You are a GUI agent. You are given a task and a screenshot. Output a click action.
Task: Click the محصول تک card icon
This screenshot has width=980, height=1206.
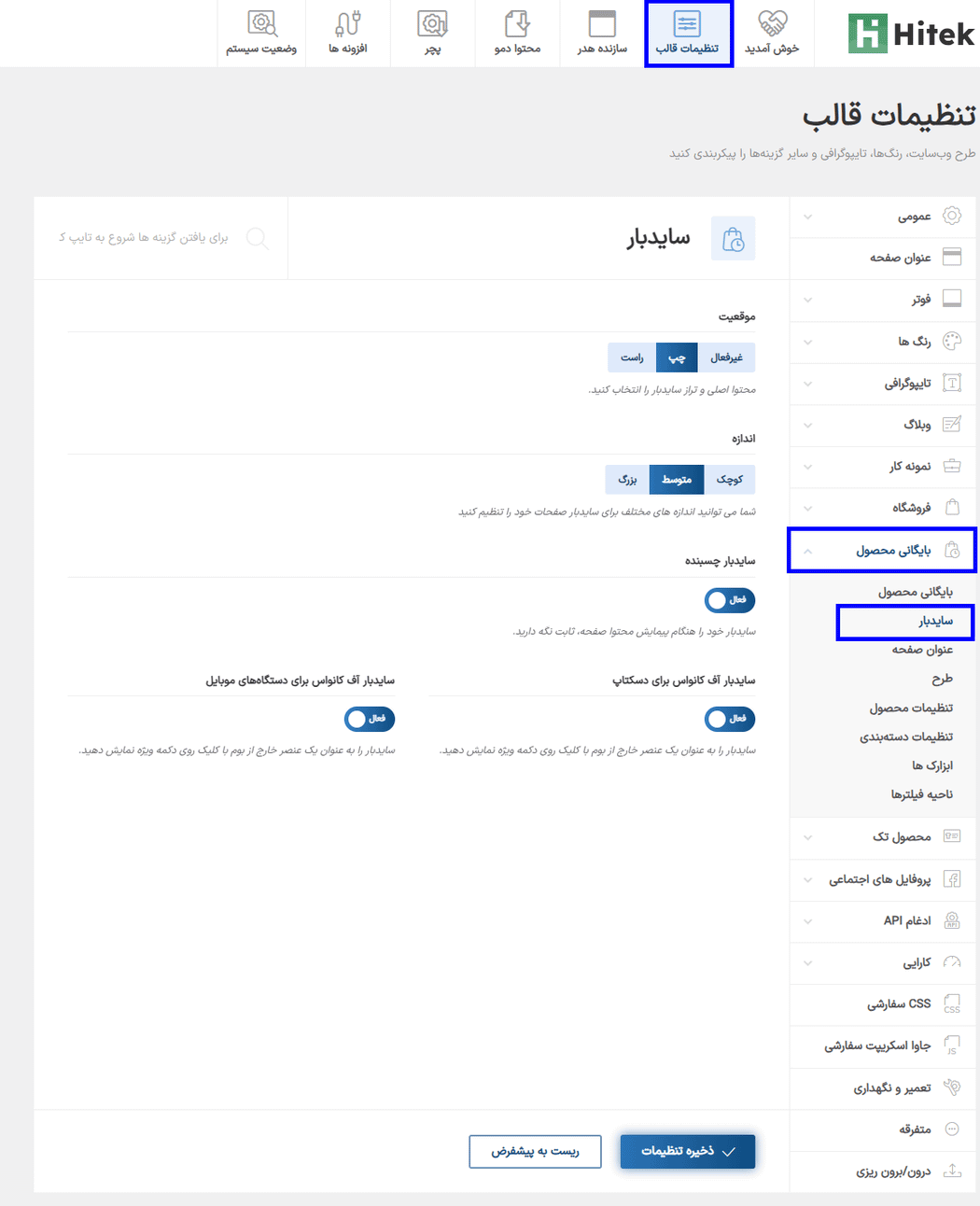tap(952, 836)
